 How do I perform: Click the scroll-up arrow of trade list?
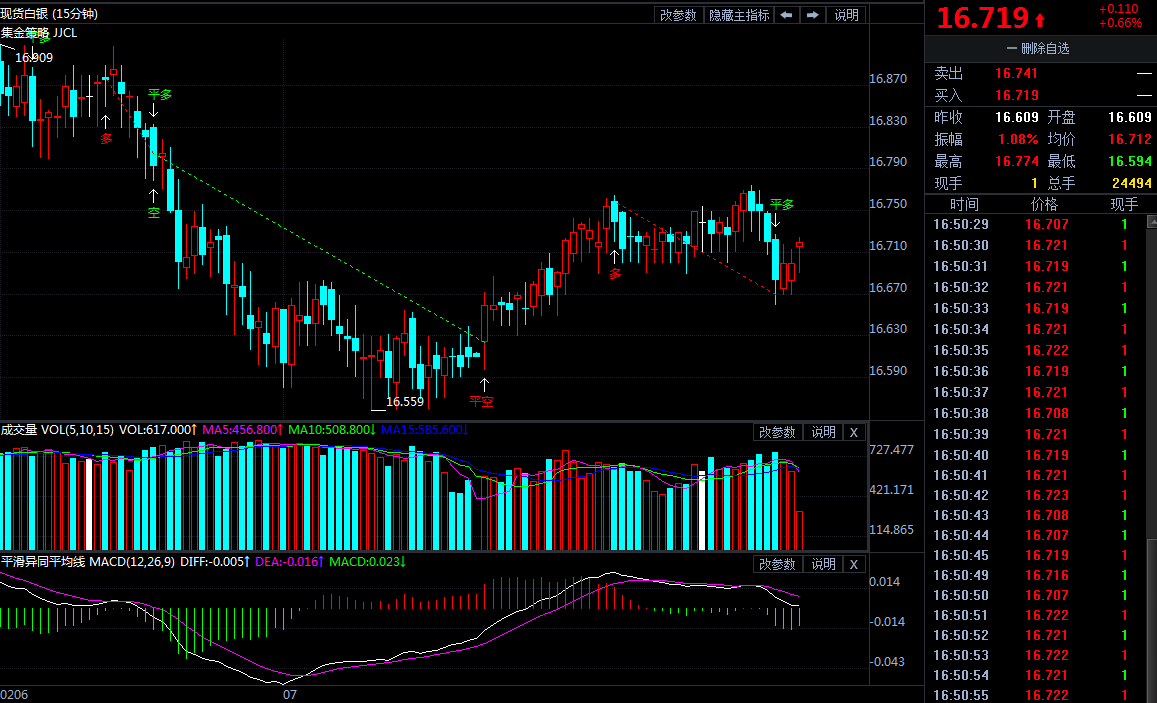1152,221
